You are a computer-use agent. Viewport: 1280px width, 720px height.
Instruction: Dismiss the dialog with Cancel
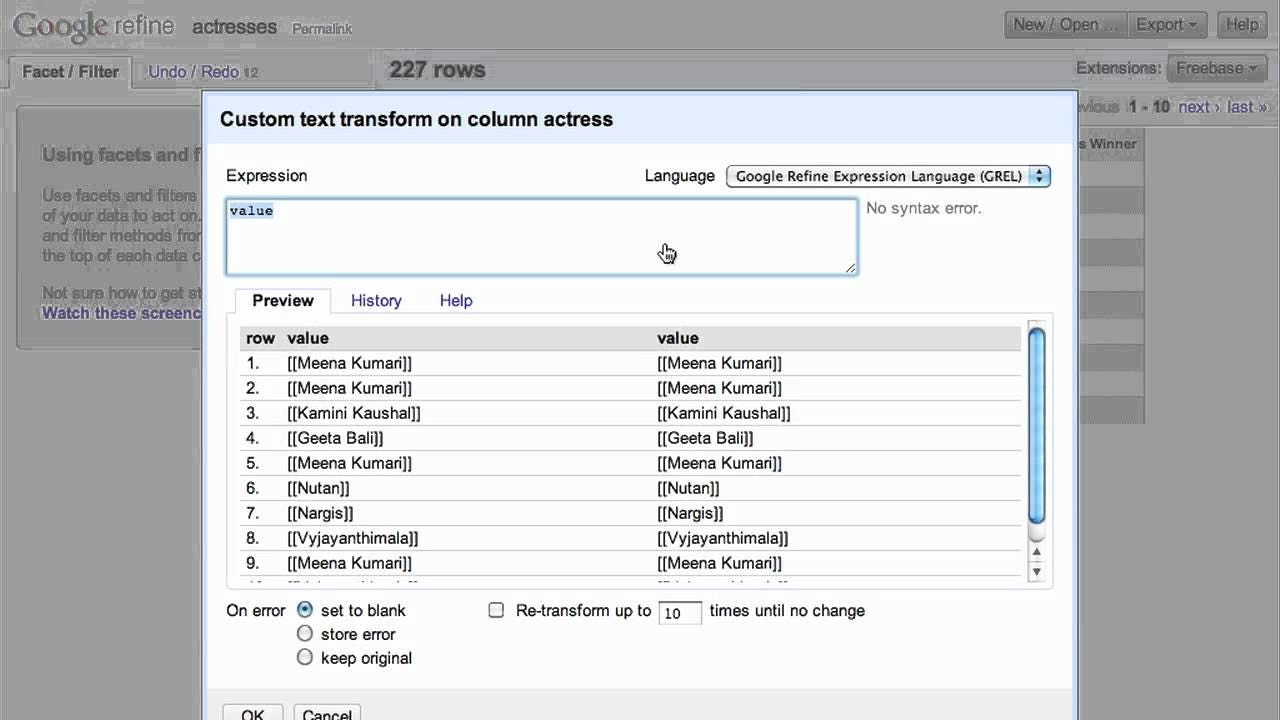pyautogui.click(x=326, y=714)
